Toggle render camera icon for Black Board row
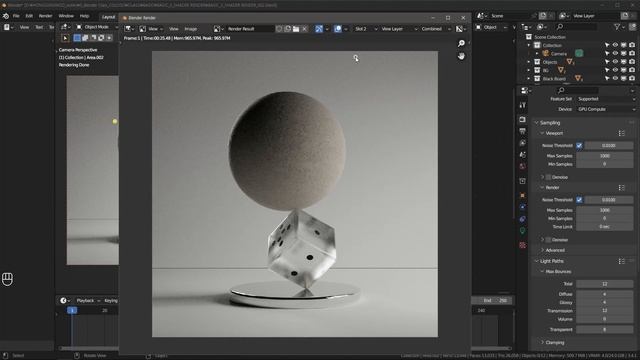This screenshot has width=640, height=360. point(632,78)
